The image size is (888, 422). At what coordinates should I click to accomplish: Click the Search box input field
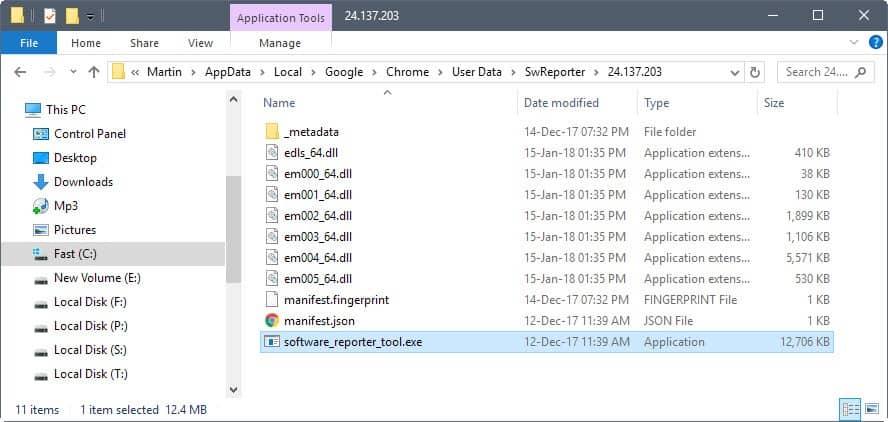pyautogui.click(x=818, y=72)
